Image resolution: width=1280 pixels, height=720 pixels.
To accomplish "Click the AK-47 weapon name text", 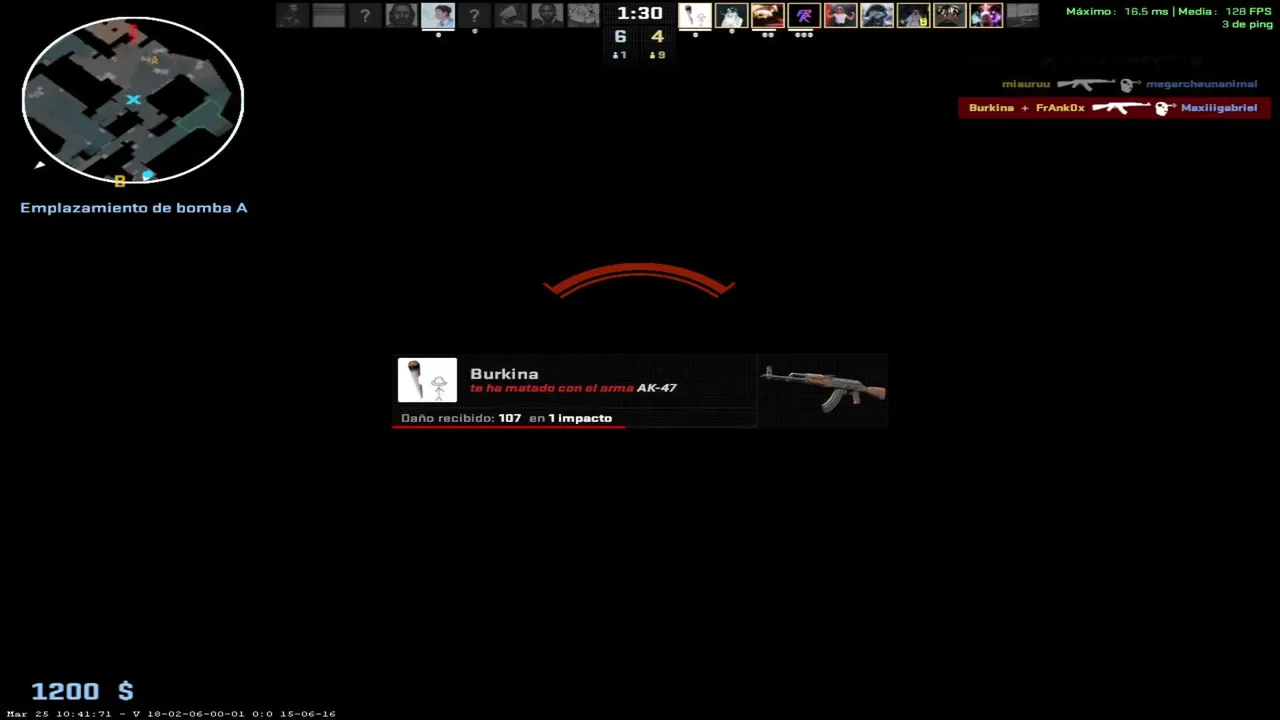I will pos(657,388).
